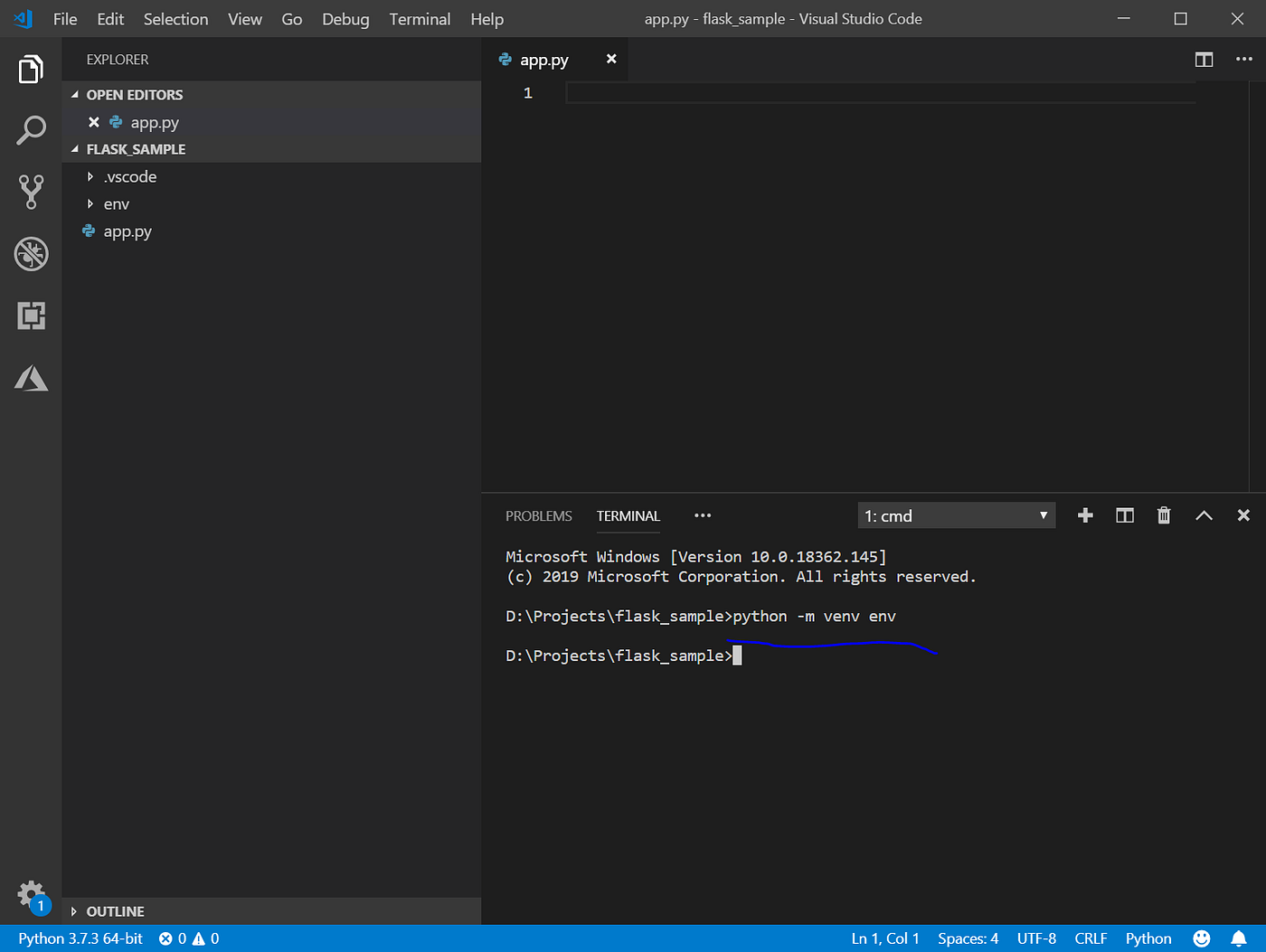Change interpreter via 'Python 3.7.3 64-bit'
The image size is (1266, 952).
click(80, 938)
